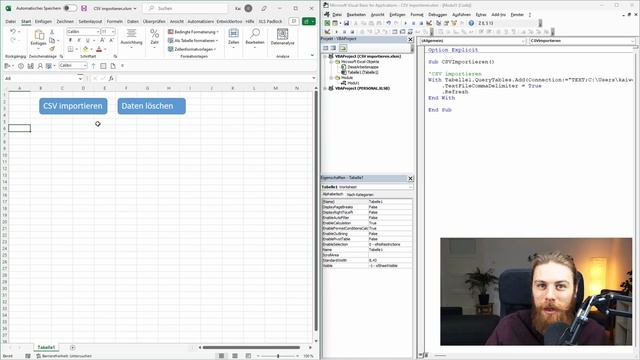Viewport: 640px width, 360px height.
Task: Open the Entwicklertools ribbon tab
Action: (x=229, y=21)
